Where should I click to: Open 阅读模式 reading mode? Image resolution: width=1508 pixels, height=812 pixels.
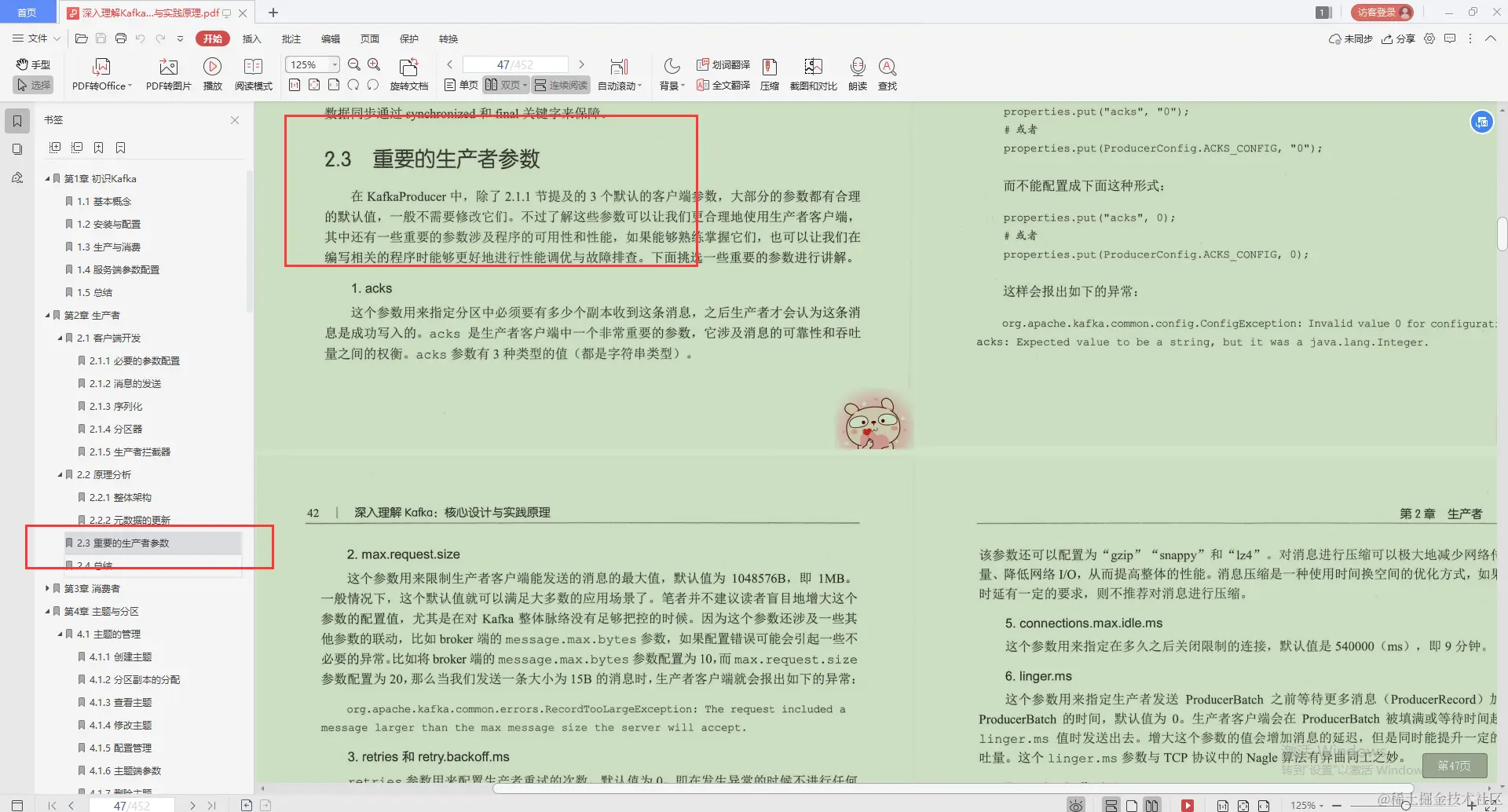point(254,73)
